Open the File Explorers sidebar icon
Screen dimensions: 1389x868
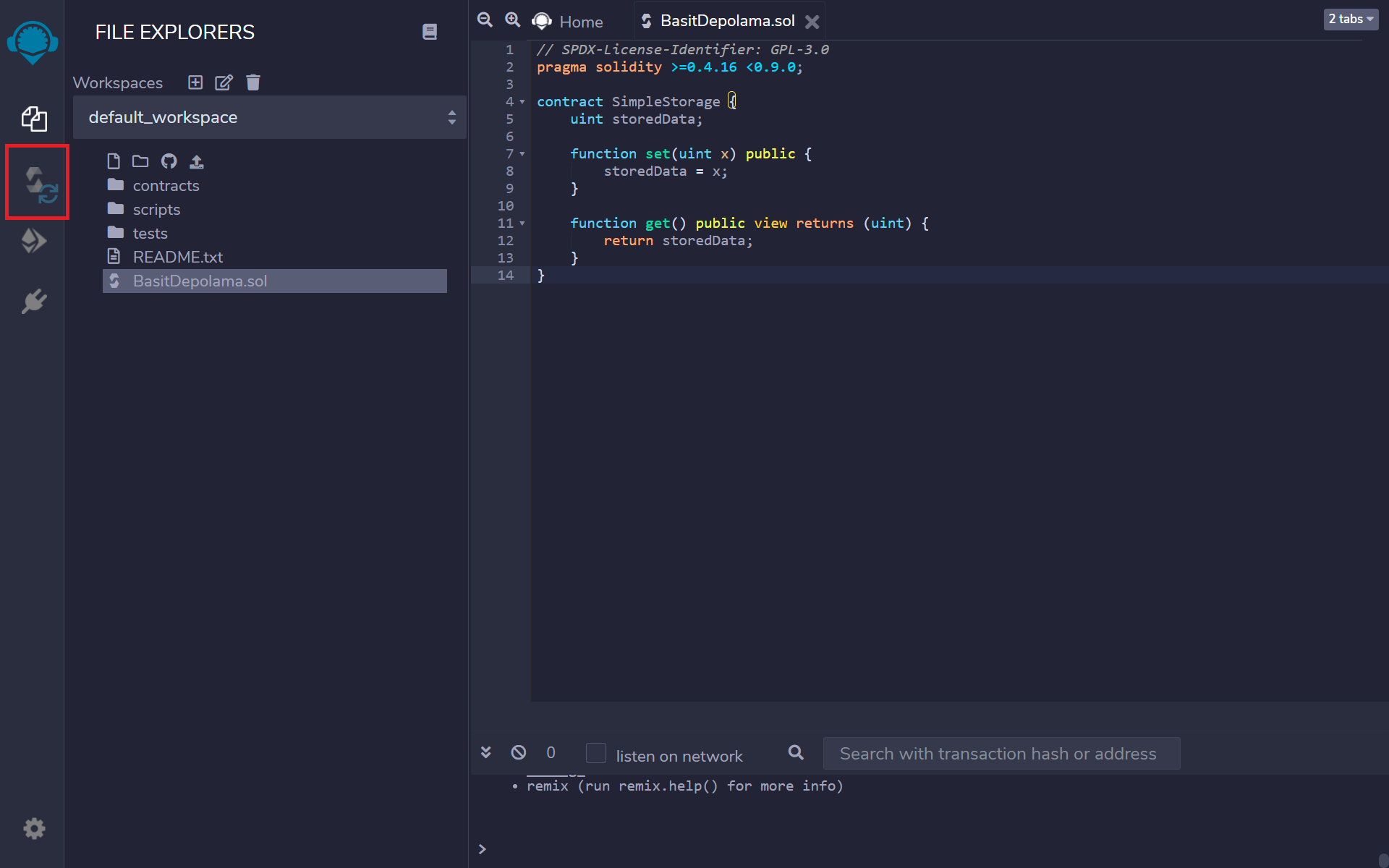click(34, 119)
